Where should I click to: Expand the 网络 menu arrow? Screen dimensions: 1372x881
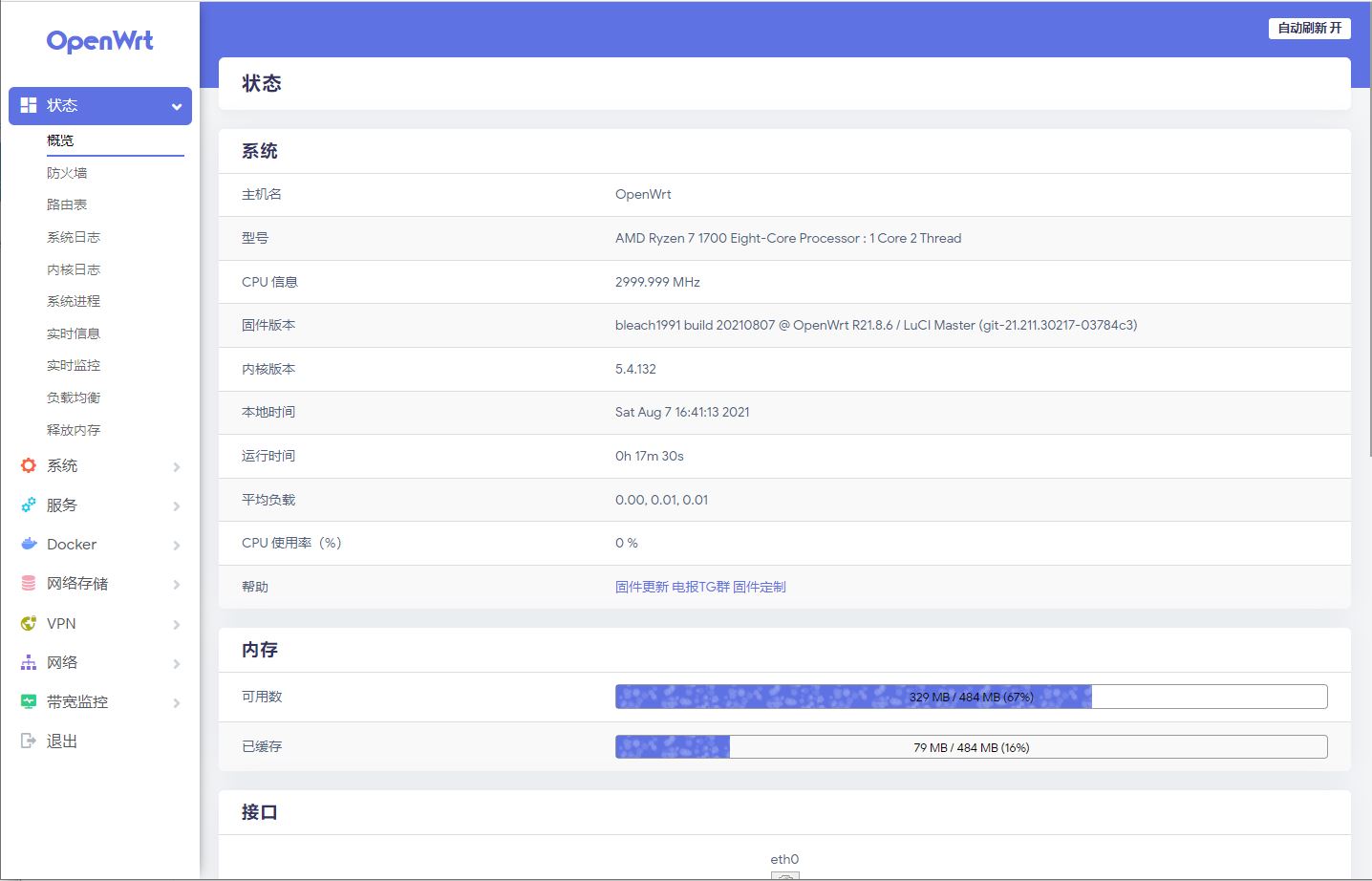[177, 664]
